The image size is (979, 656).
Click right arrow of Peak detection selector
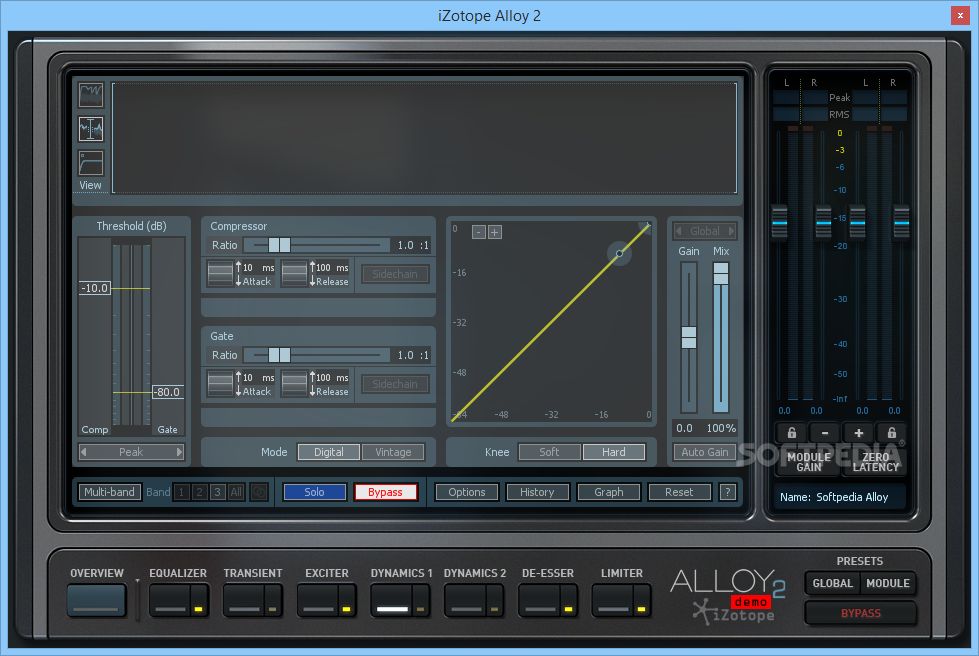coord(179,452)
